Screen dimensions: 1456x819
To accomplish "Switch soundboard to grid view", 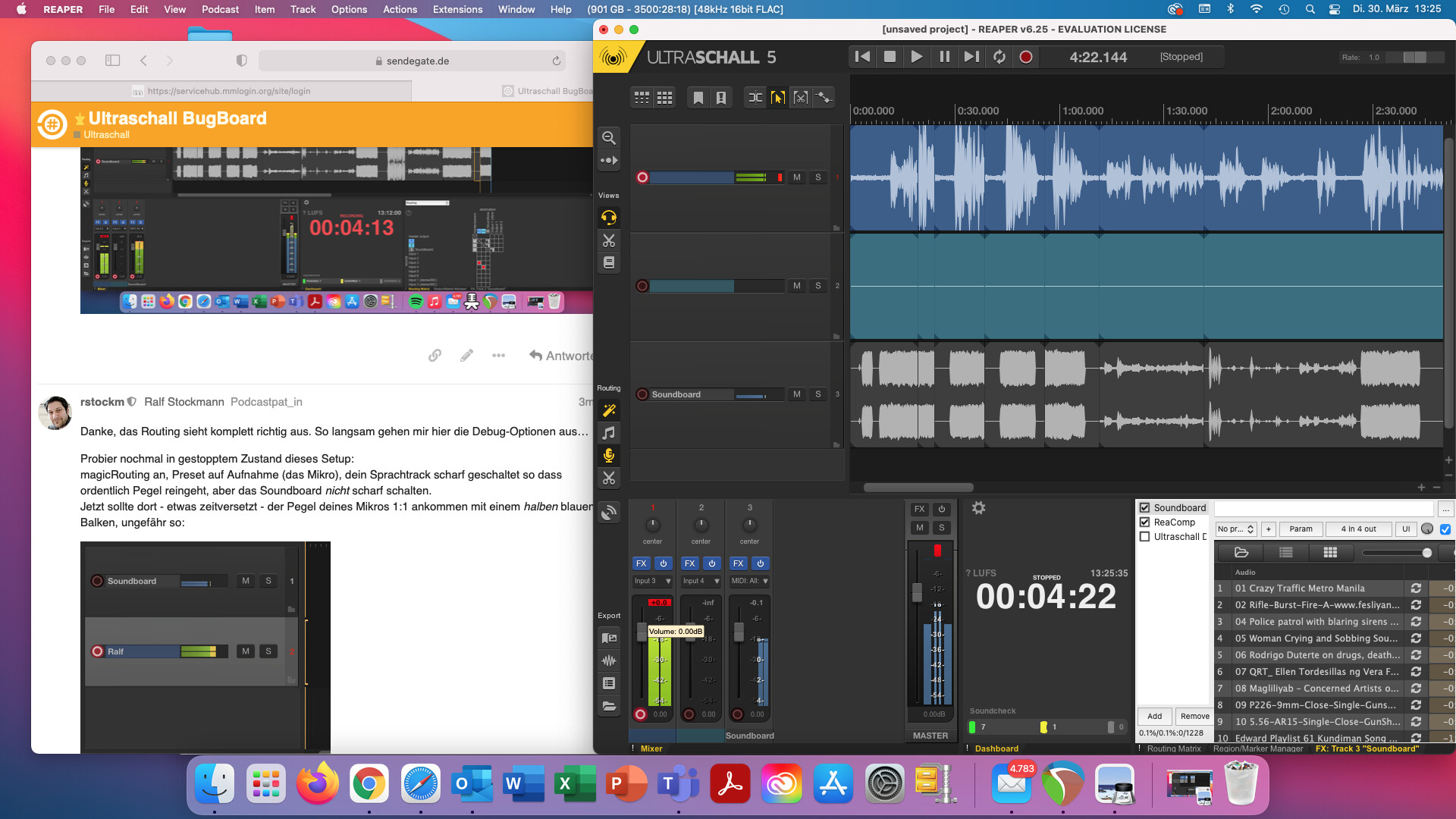I will tap(1330, 552).
